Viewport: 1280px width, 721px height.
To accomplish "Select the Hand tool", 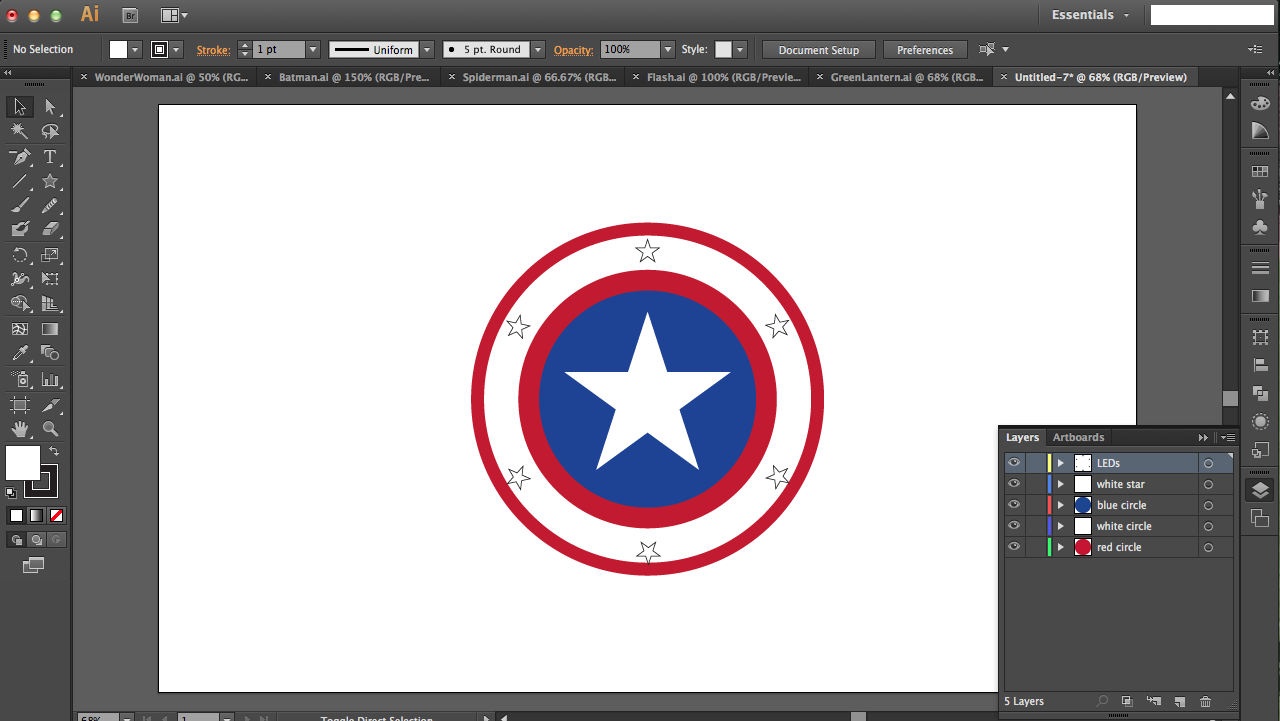I will coord(19,429).
